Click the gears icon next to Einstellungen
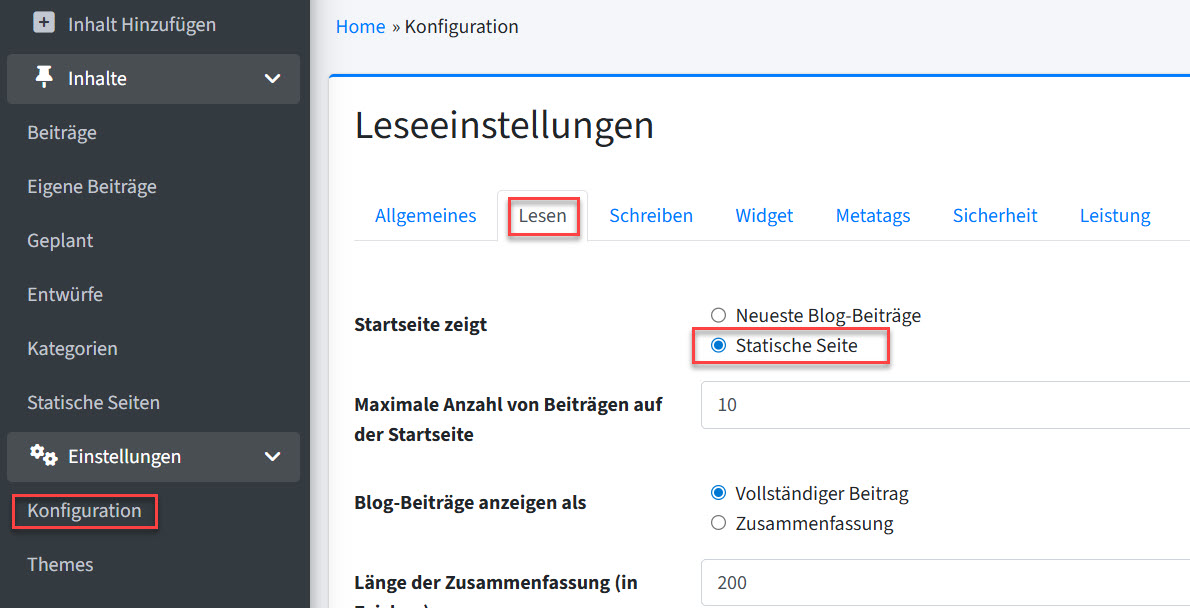1190x608 pixels. pyautogui.click(x=43, y=456)
